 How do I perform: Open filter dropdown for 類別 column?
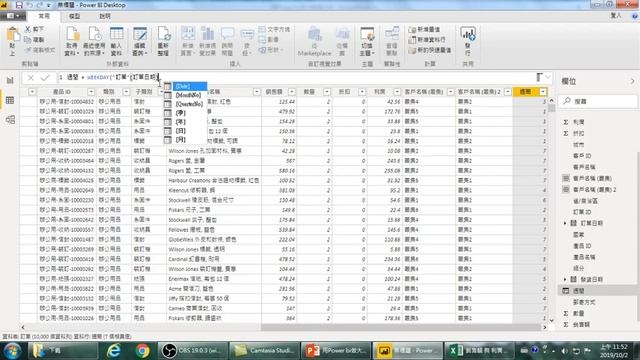click(126, 92)
